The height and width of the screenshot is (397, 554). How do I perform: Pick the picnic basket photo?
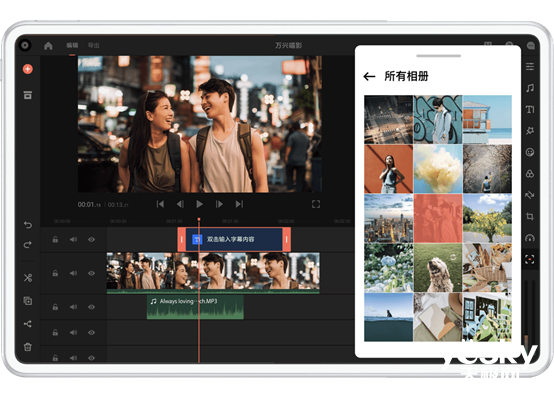[487, 268]
